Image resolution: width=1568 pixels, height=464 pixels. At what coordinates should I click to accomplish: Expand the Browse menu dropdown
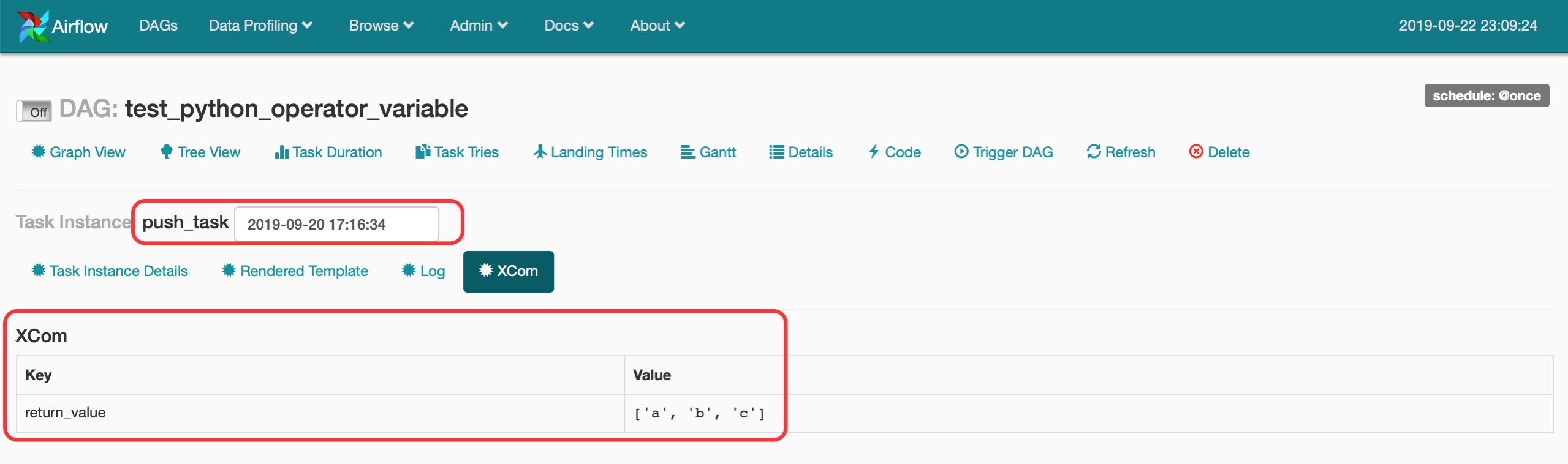381,26
